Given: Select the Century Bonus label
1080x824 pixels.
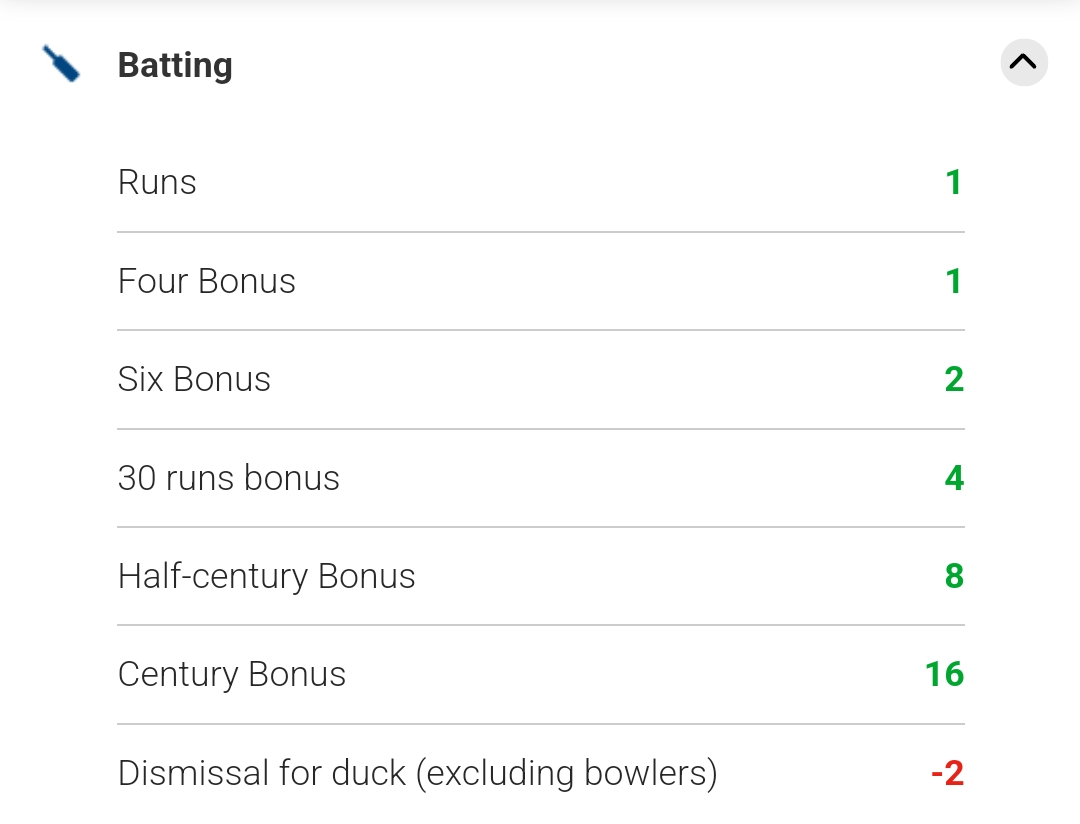Looking at the screenshot, I should [x=232, y=675].
